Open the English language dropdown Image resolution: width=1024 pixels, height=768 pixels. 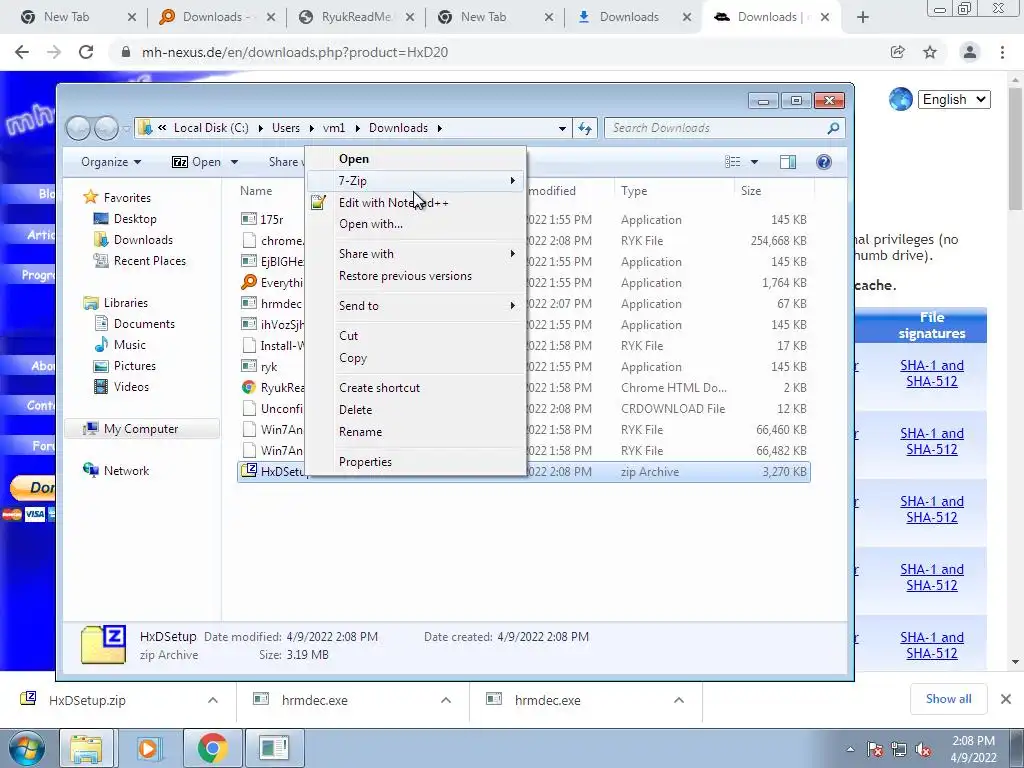point(954,100)
